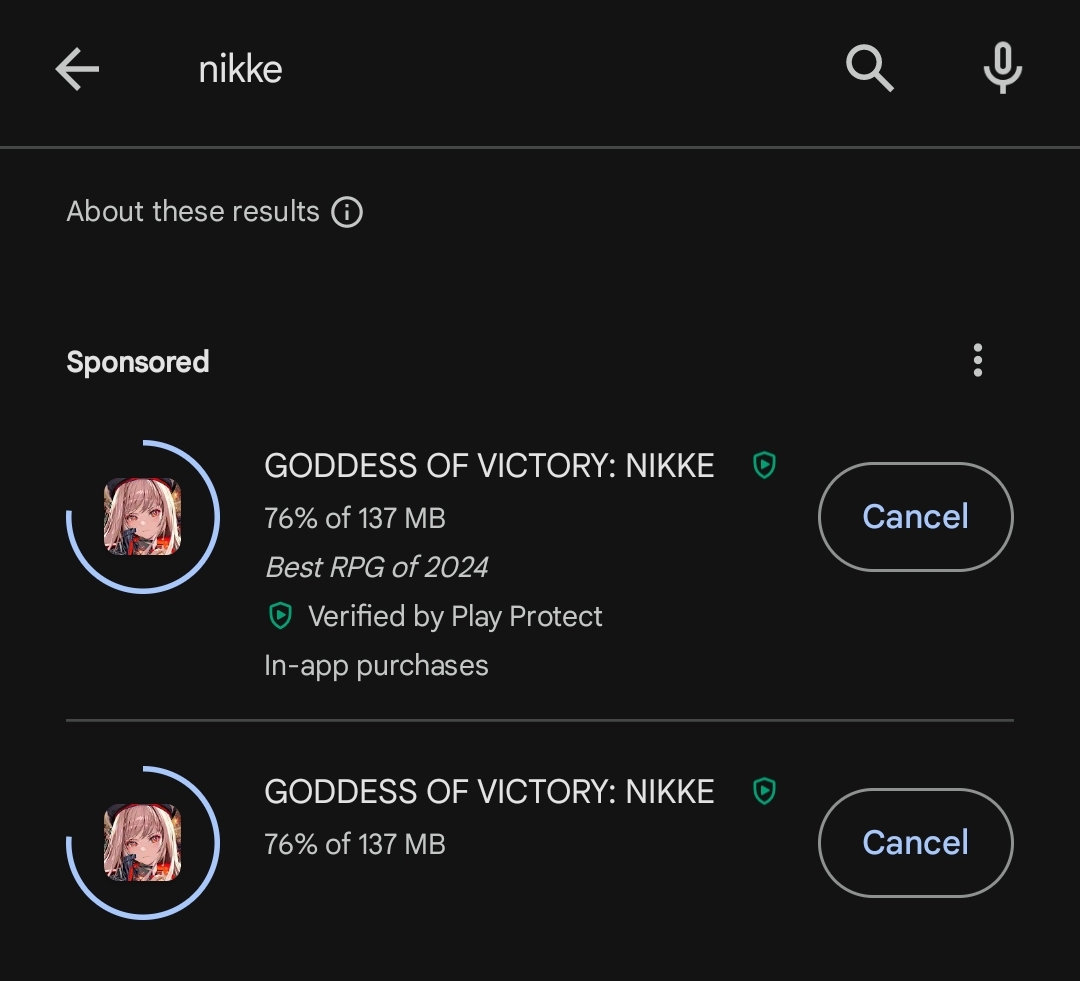Open the three-dot menu for the Sponsored section

pos(977,360)
